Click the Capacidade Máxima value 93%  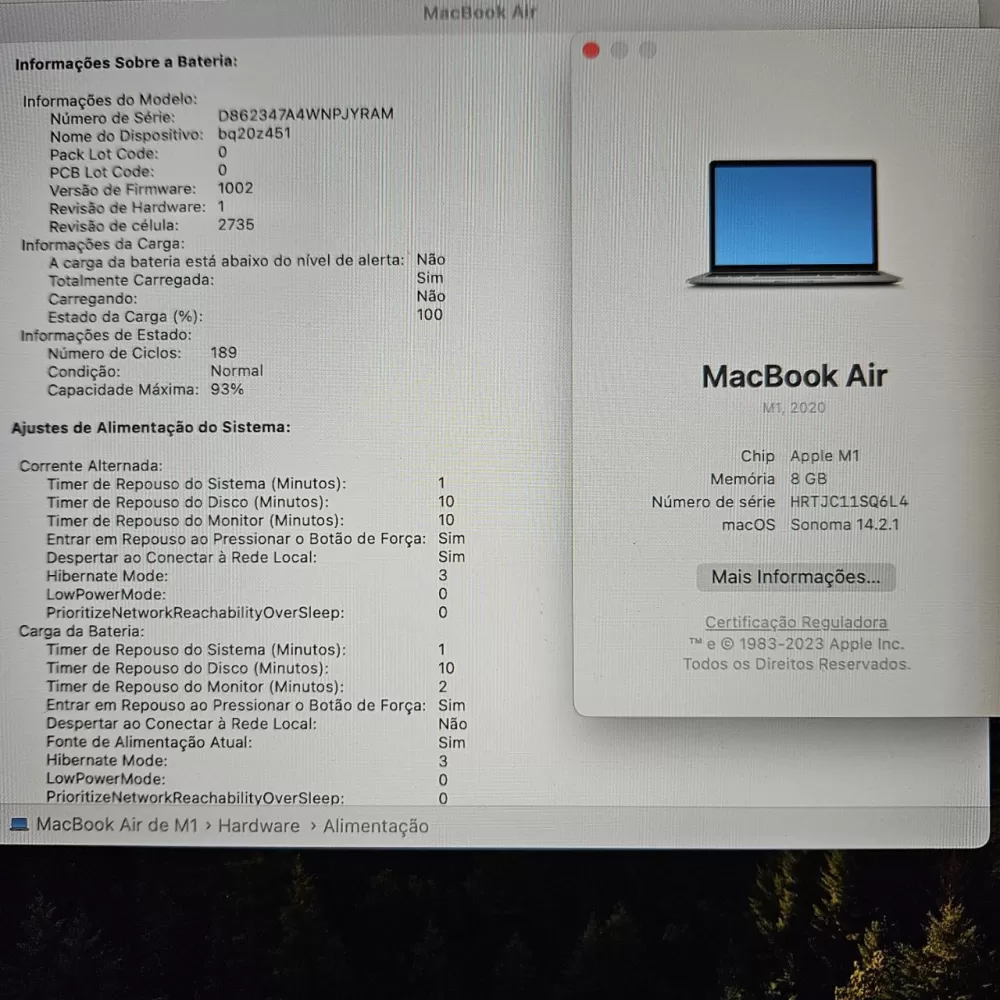tap(227, 389)
